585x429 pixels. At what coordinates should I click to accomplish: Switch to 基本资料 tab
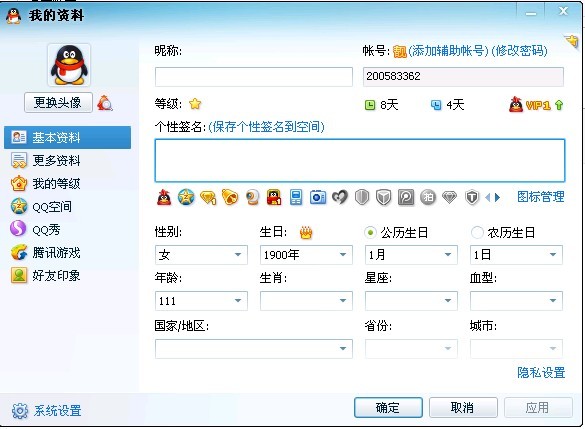tap(68, 138)
